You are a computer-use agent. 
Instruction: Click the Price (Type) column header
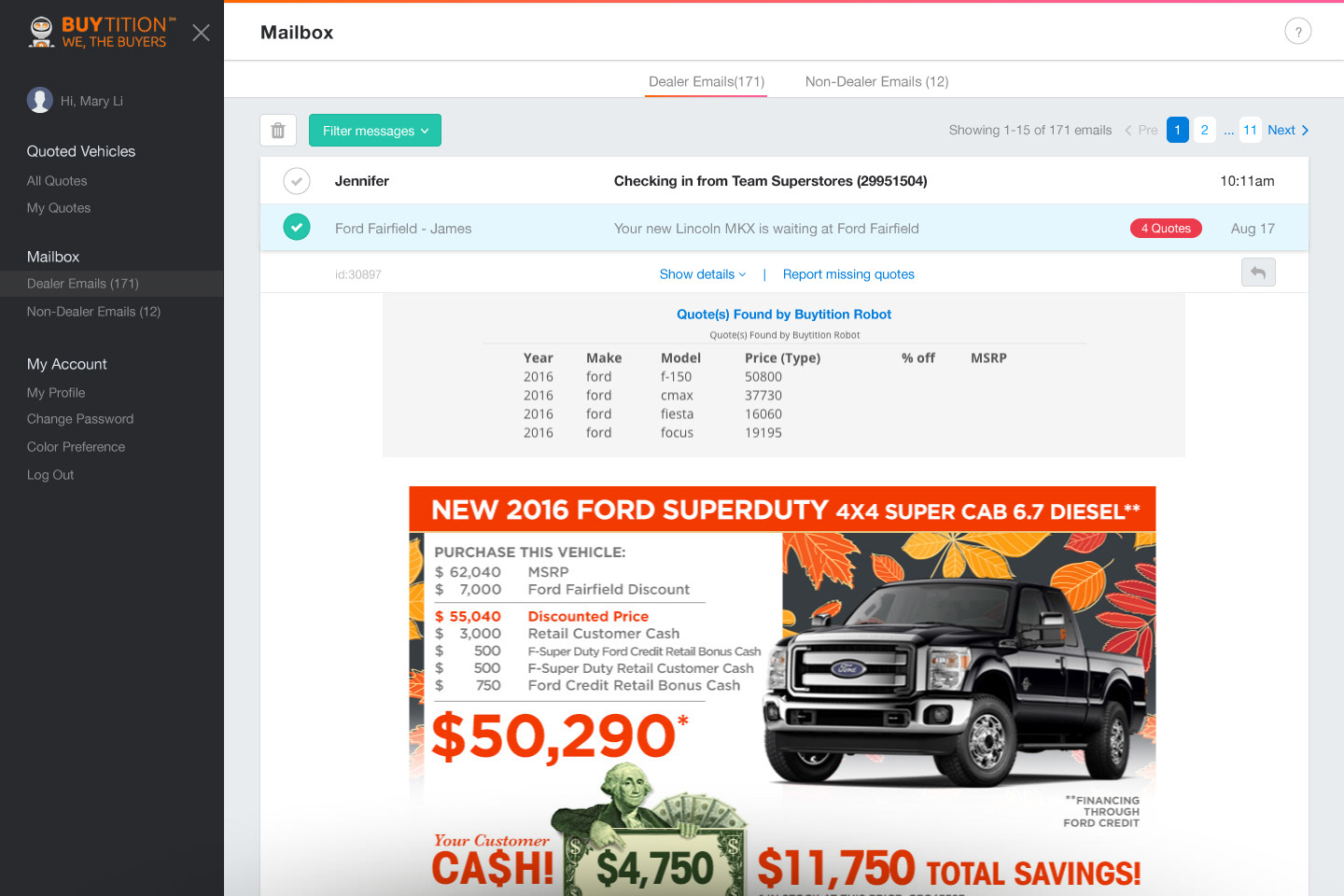coord(782,358)
